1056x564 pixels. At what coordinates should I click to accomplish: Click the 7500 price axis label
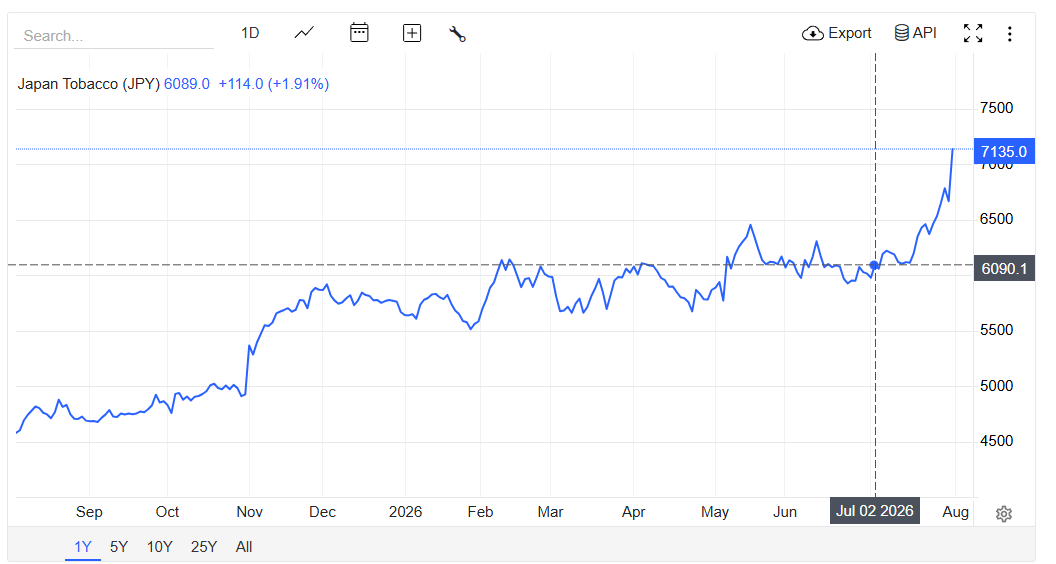pyautogui.click(x=996, y=108)
